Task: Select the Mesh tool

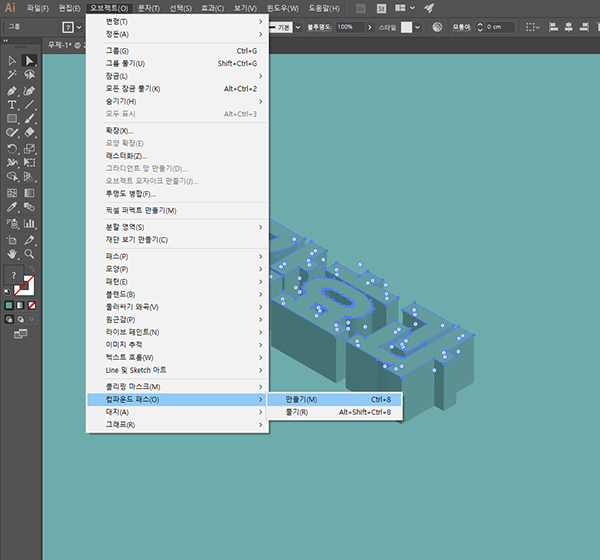Action: tap(12, 193)
